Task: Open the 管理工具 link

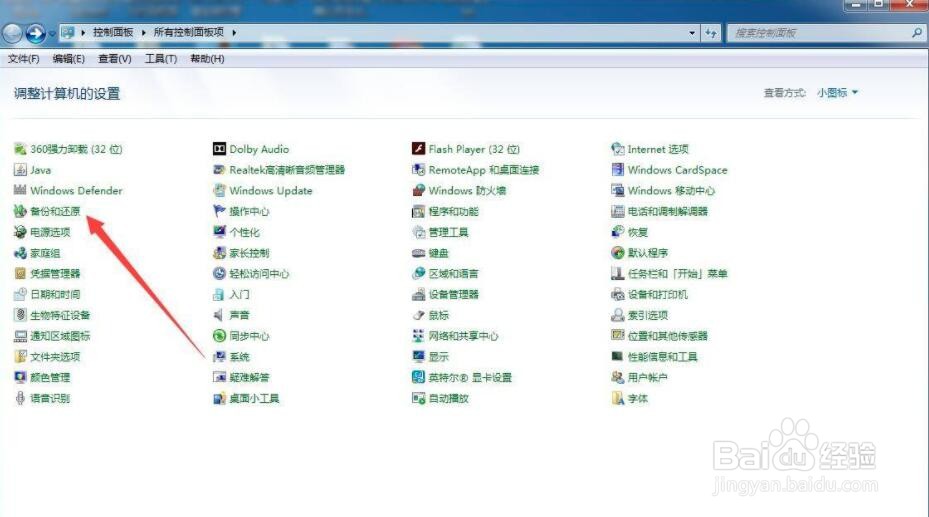Action: tap(449, 232)
